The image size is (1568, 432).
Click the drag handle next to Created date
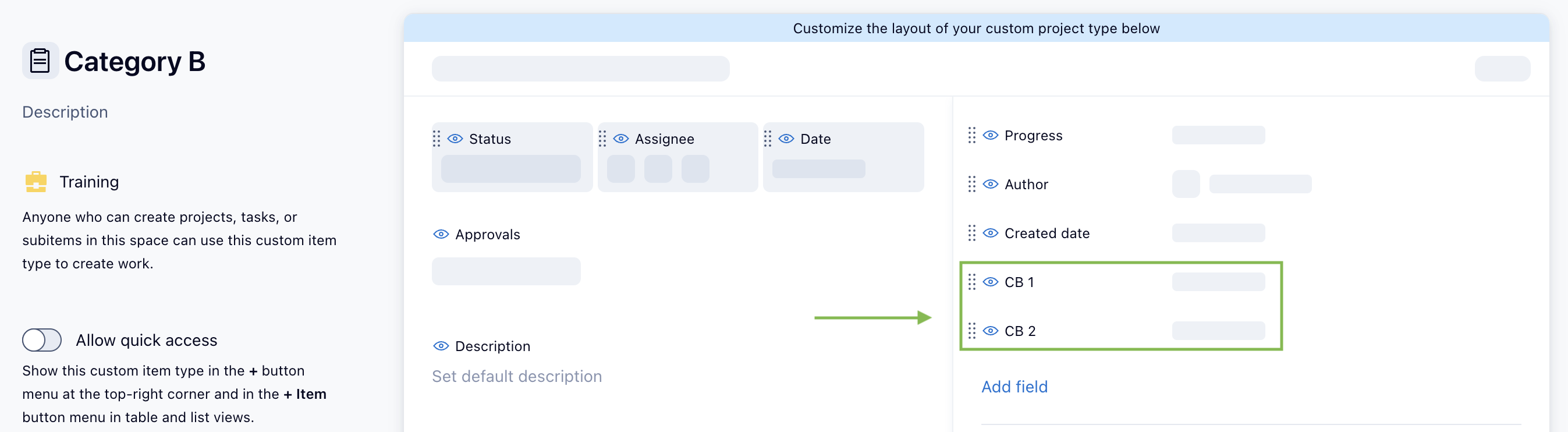click(971, 233)
